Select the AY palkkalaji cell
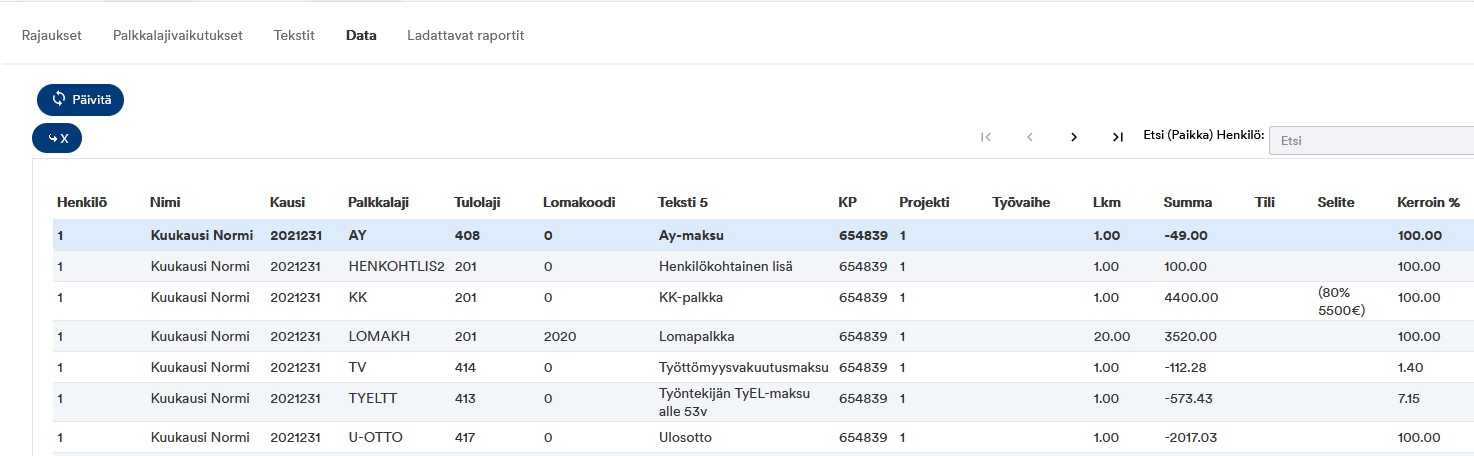Screen dimensions: 1474x456 [358, 236]
